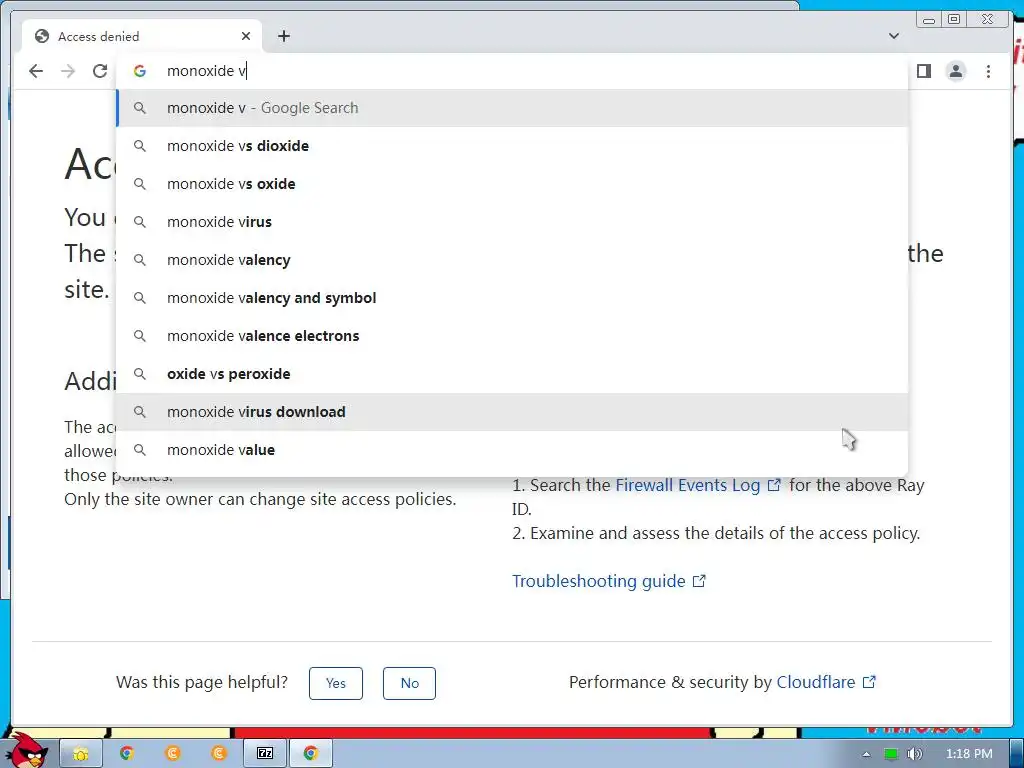Image resolution: width=1024 pixels, height=768 pixels.
Task: Close the Access denied tab
Action: click(x=246, y=36)
